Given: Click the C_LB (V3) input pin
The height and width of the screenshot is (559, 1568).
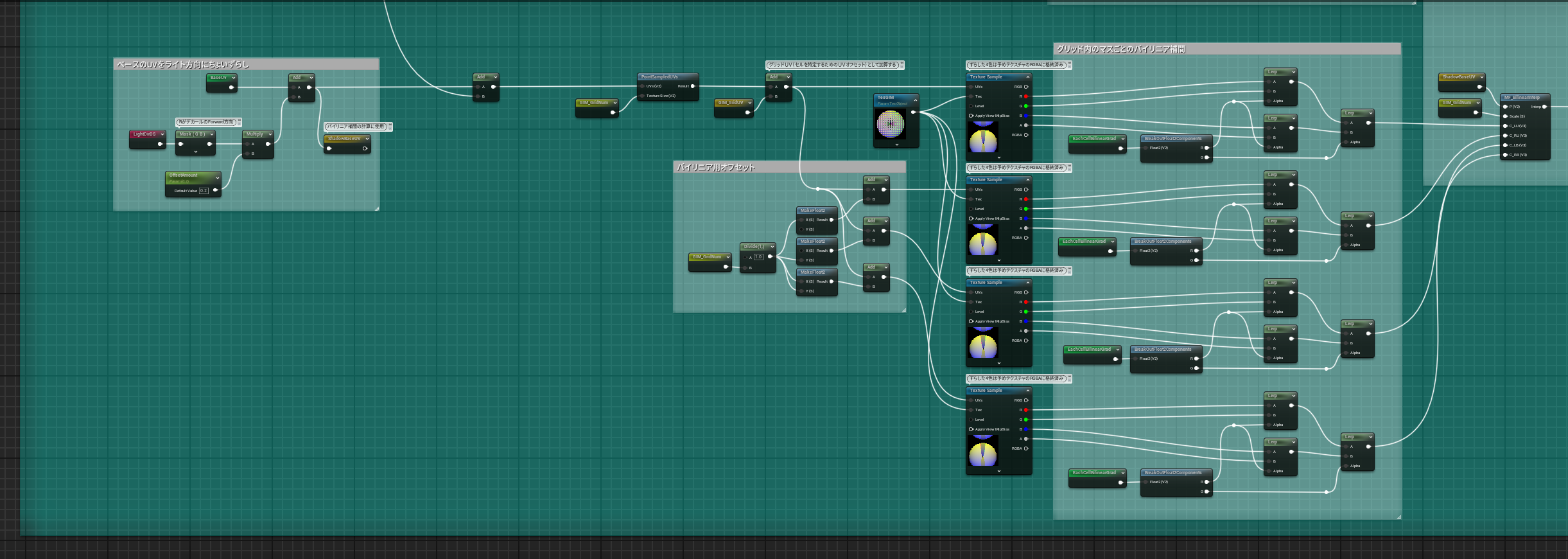Looking at the screenshot, I should point(1505,145).
